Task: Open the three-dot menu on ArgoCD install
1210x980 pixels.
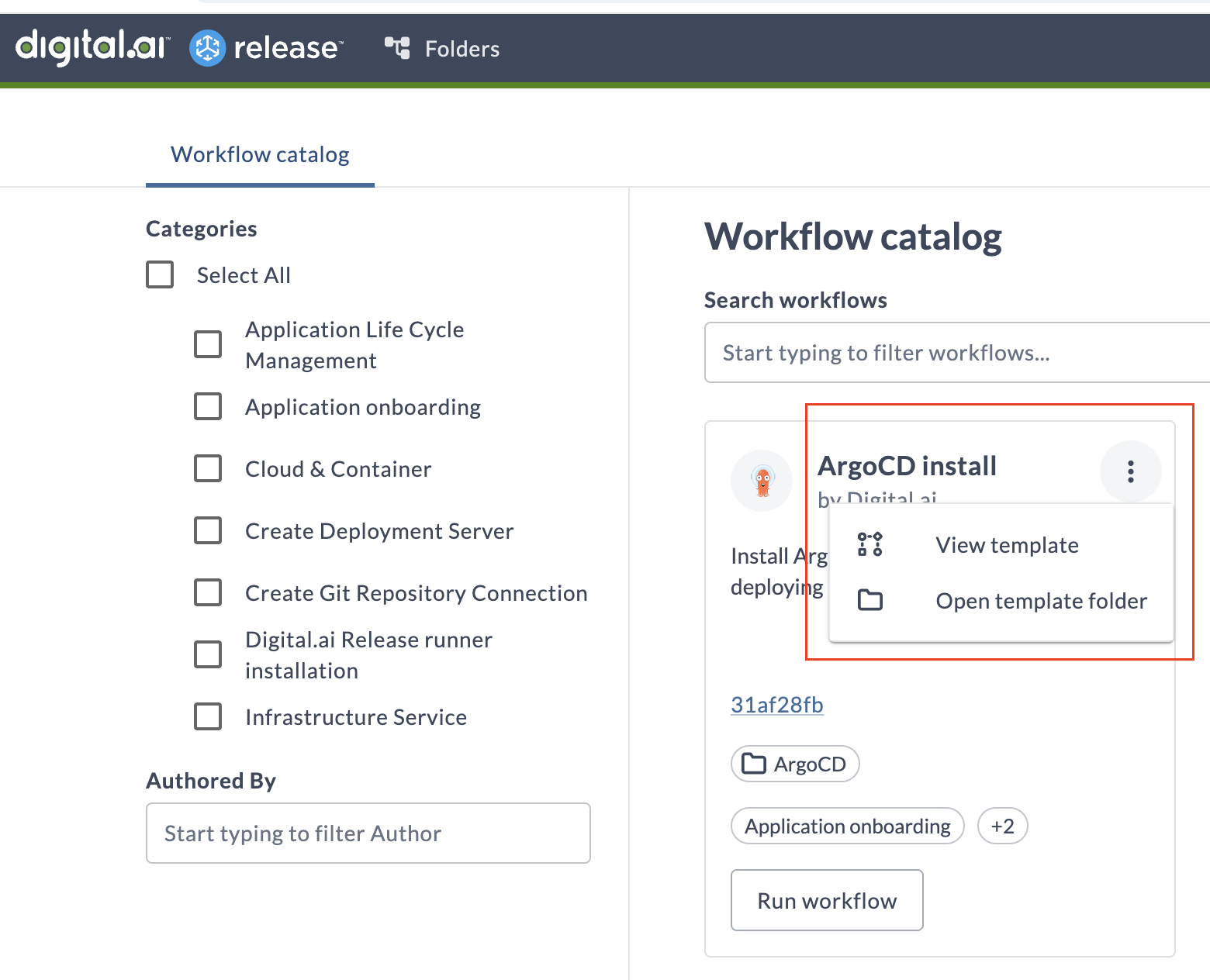Action: (1130, 471)
